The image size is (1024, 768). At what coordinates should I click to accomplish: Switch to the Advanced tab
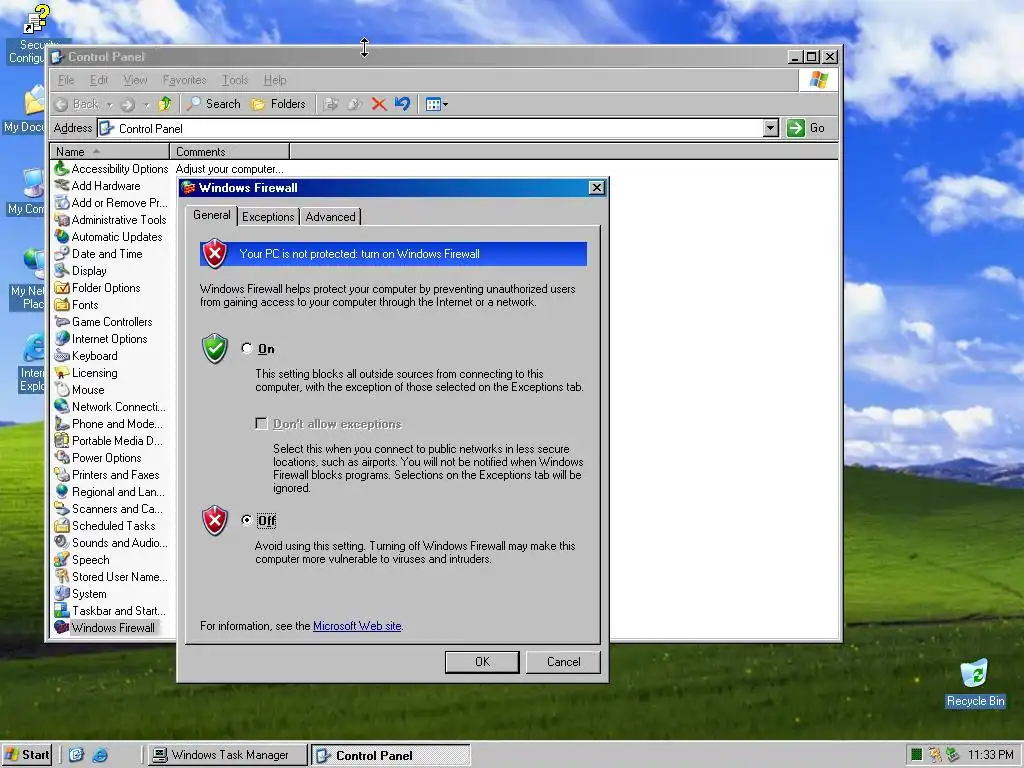330,217
